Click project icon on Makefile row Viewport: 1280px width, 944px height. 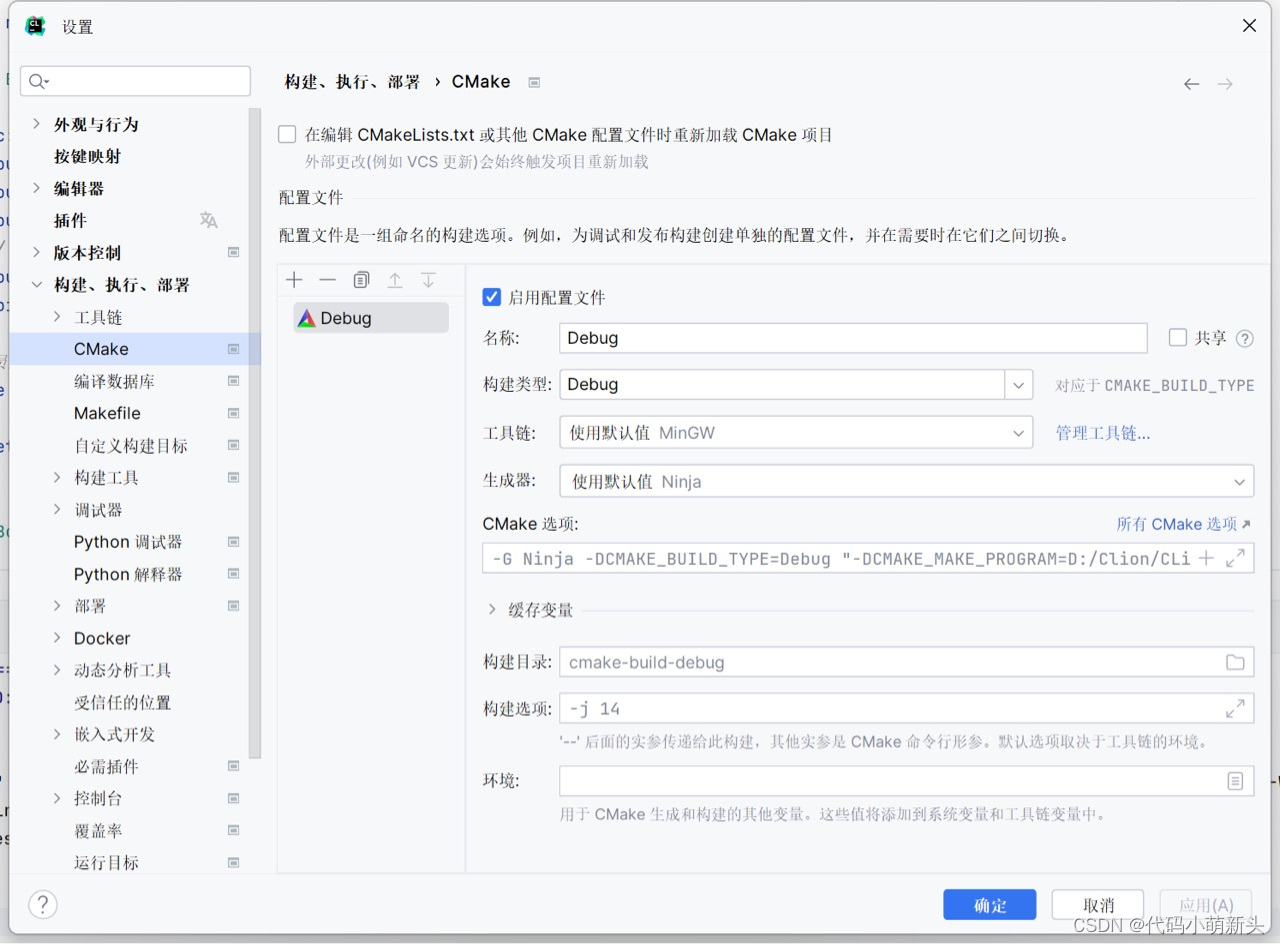click(x=234, y=413)
